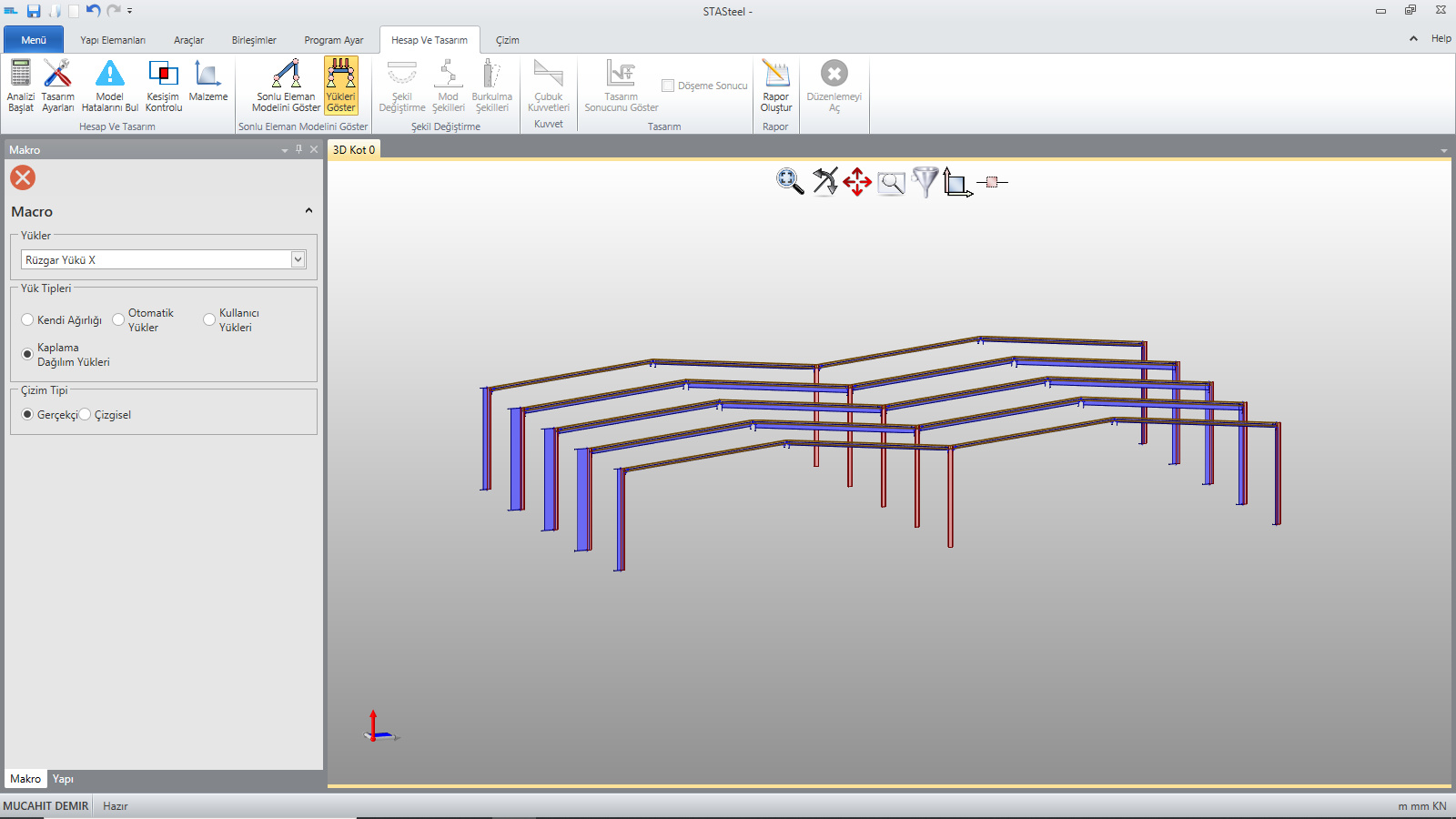Enable the Döşeme Sonucu checkbox
This screenshot has width=1456, height=819.
[x=668, y=86]
